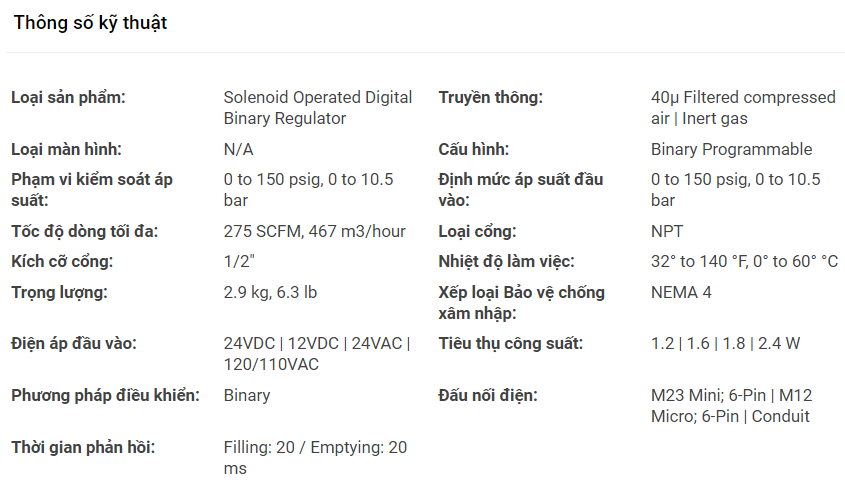Screen dimensions: 845x496
Task: Select the "NPT" port type value
Action: tap(667, 232)
